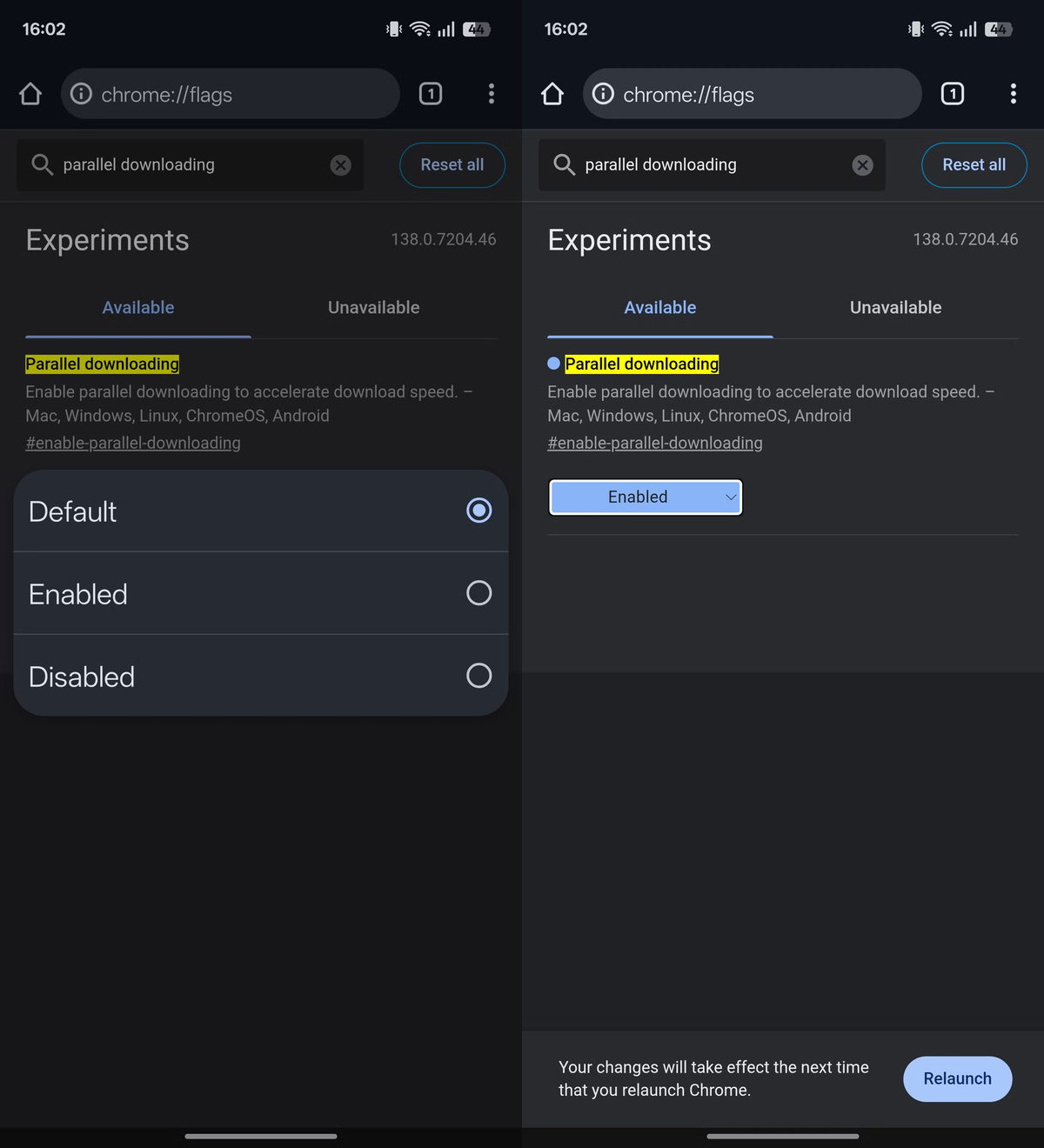Tap Wi-Fi icon in right status bar

coord(942,30)
